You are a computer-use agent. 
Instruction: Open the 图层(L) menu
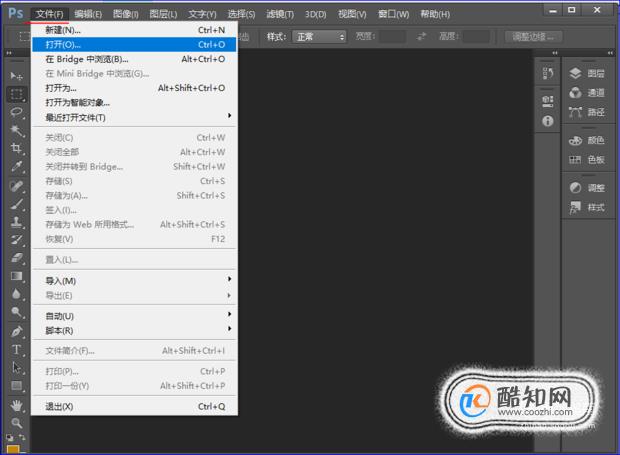click(163, 14)
